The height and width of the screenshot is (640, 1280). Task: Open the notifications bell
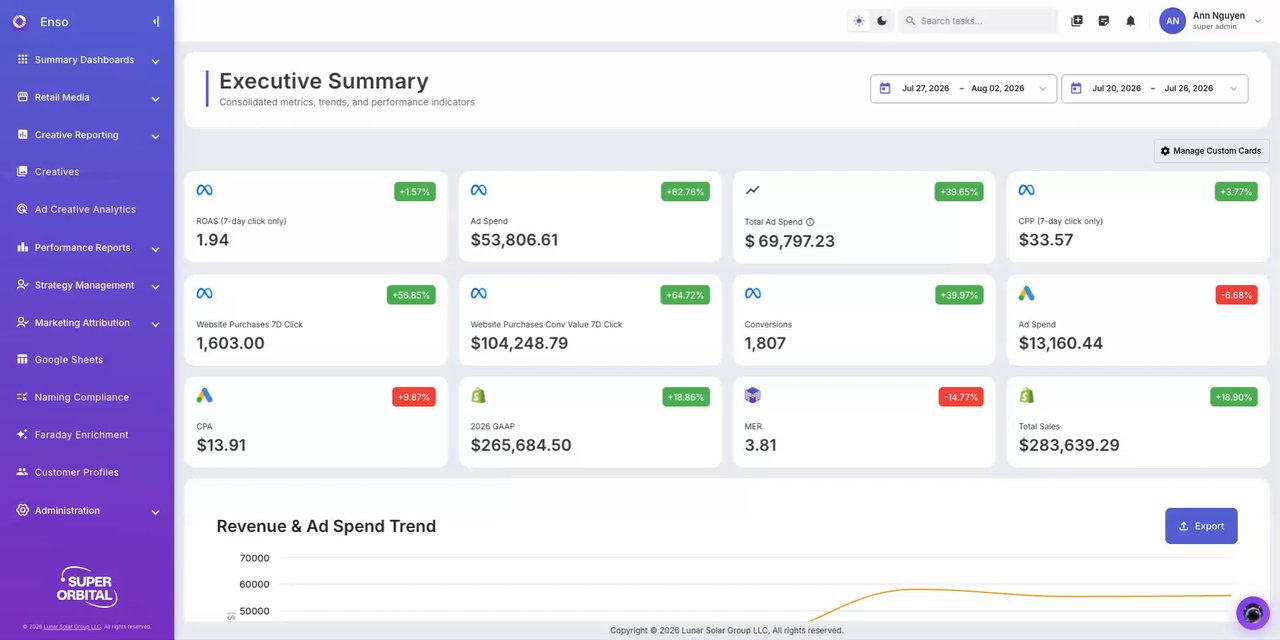pyautogui.click(x=1131, y=21)
